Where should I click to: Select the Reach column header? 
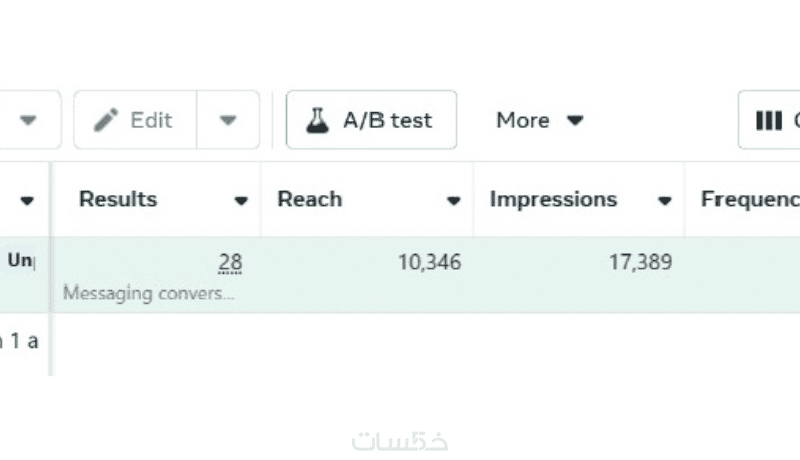tap(310, 199)
